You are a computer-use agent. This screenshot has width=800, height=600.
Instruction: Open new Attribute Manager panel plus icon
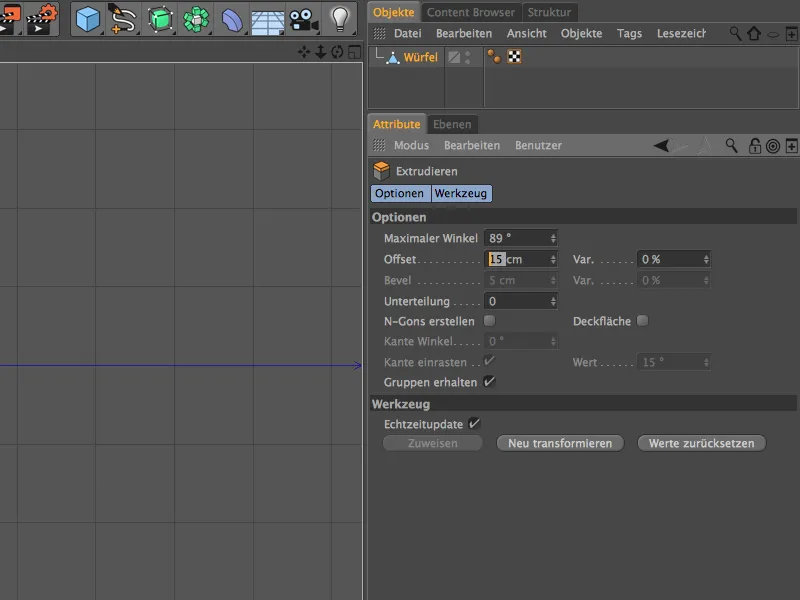click(x=791, y=146)
